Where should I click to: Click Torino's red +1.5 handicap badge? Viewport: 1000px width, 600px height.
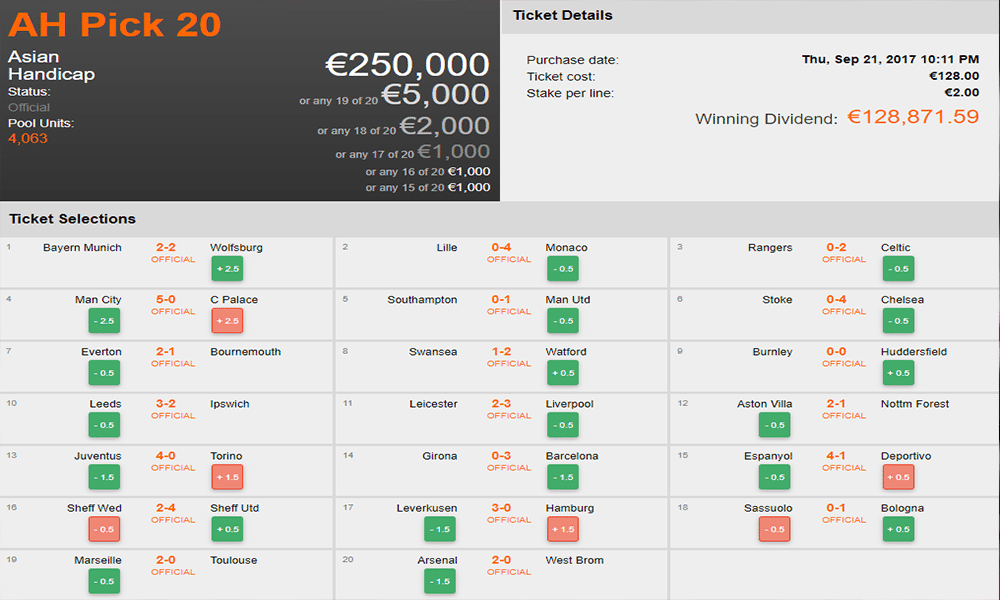coord(226,477)
